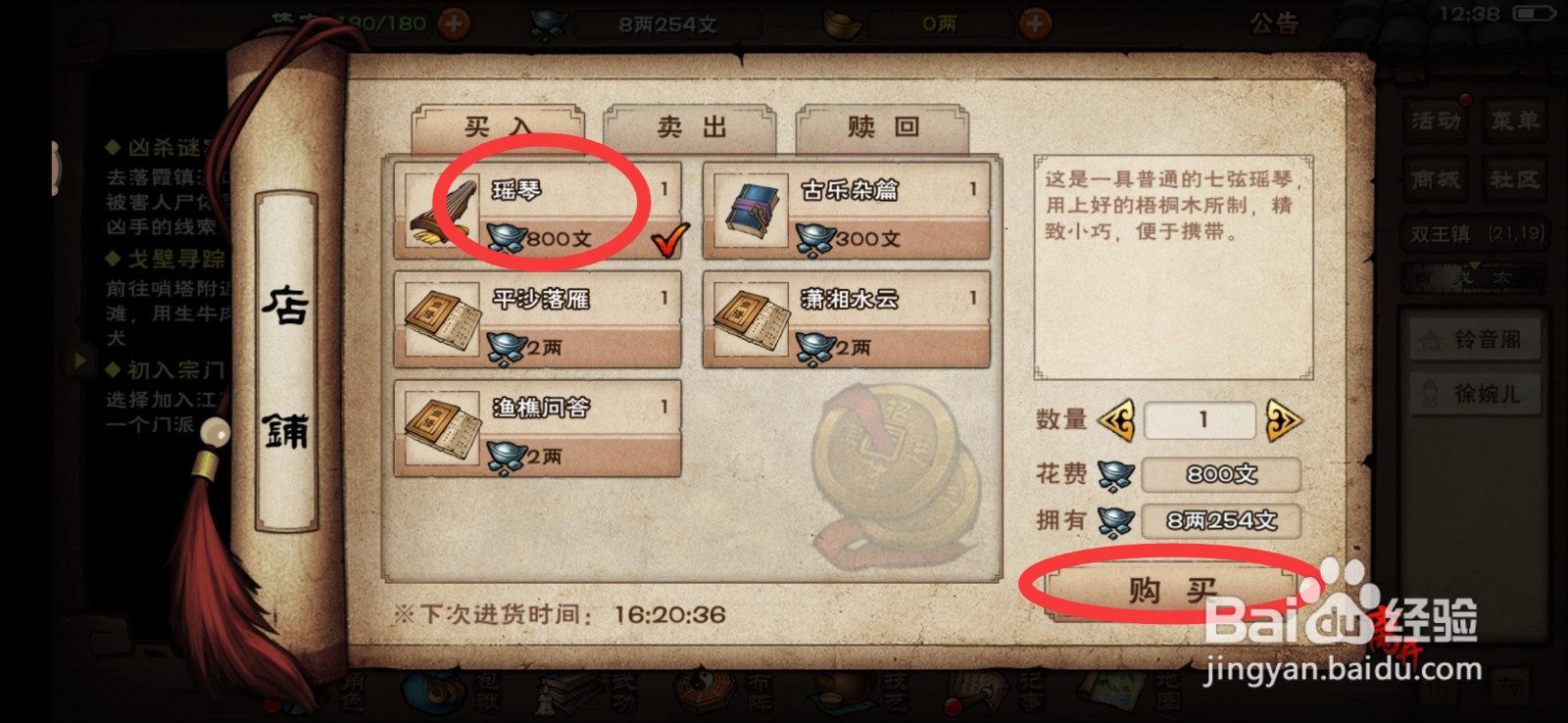Select the 瑶琴 instrument item icon
1568x723 pixels.
click(441, 213)
